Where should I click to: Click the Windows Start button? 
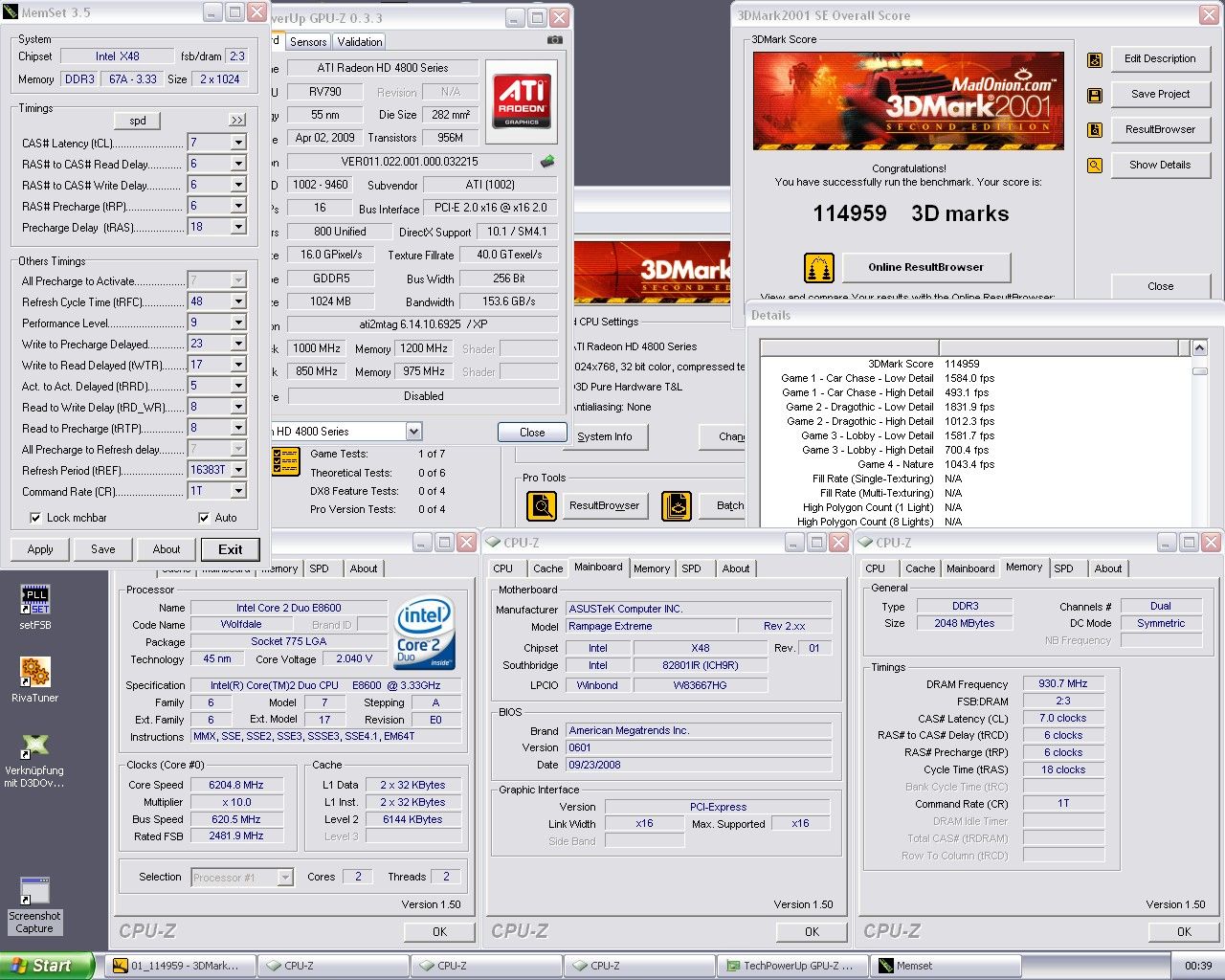tap(47, 966)
